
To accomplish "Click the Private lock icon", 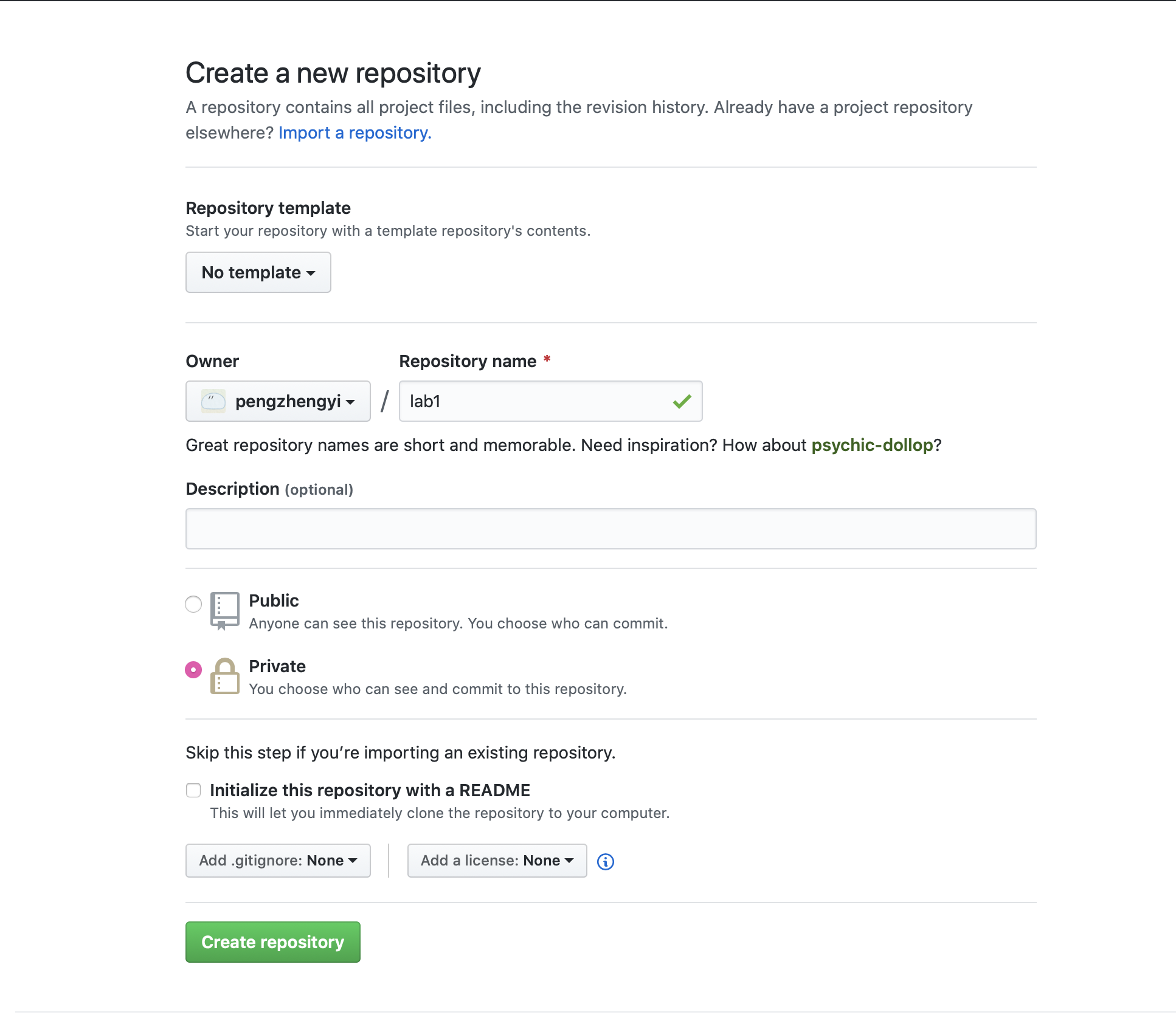I will click(x=224, y=676).
